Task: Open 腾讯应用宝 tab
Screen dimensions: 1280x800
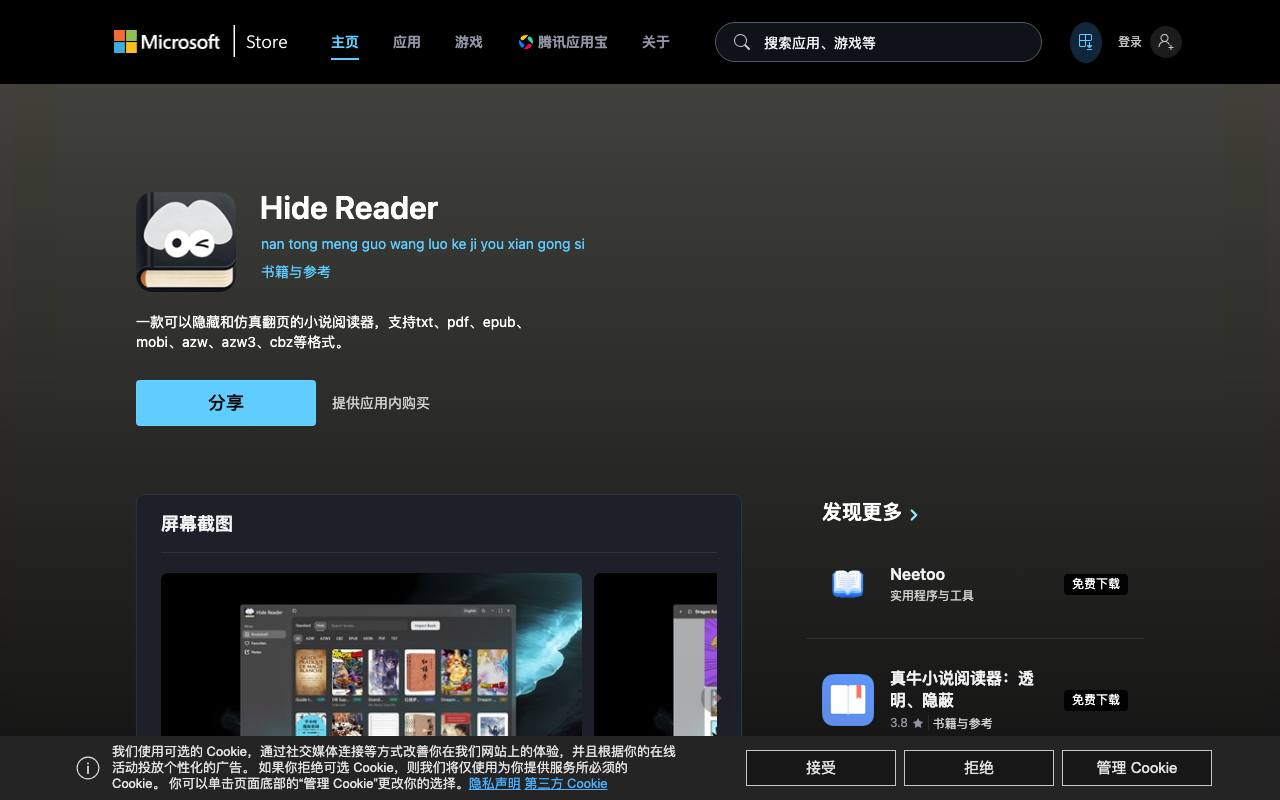Action: pos(563,42)
